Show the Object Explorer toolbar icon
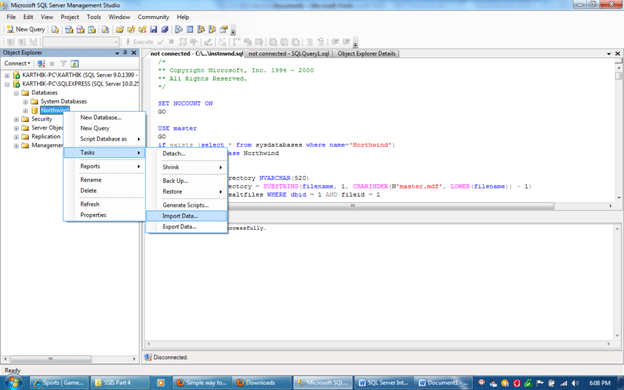Viewport: 624px width, 390px height. tap(201, 29)
